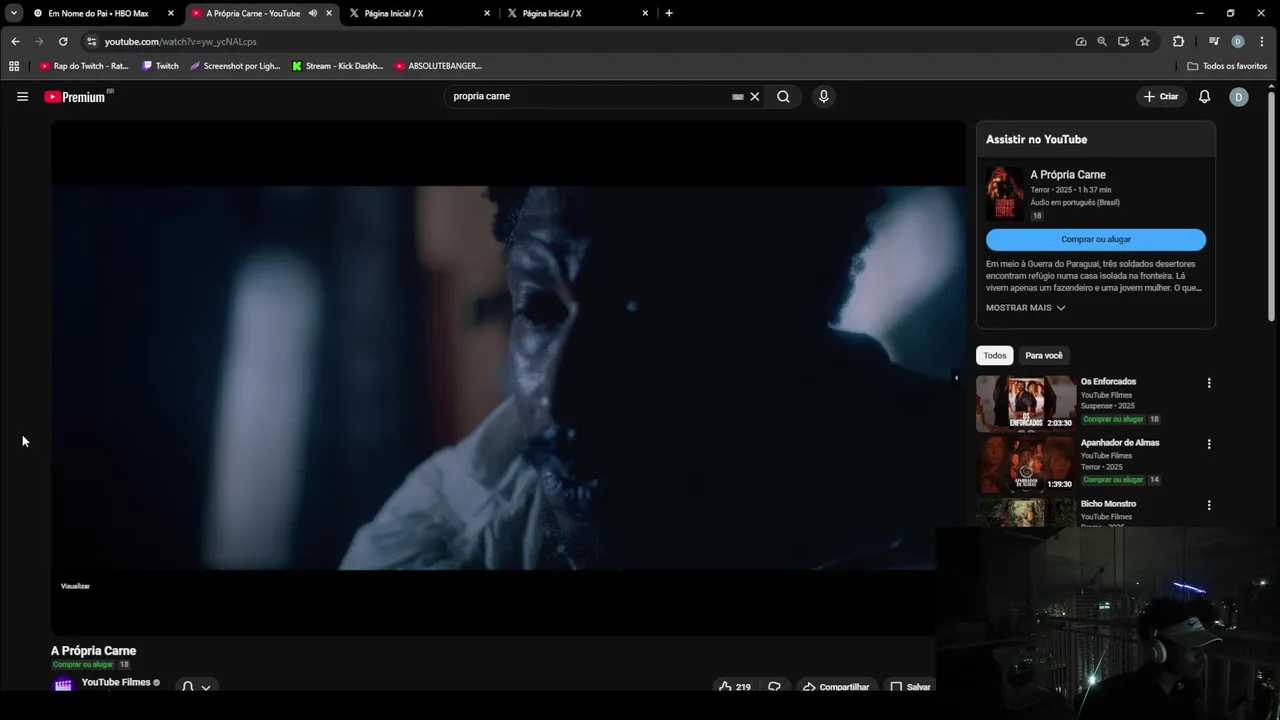Image resolution: width=1280 pixels, height=720 pixels.
Task: Open a new tab with plus button
Action: [x=669, y=13]
